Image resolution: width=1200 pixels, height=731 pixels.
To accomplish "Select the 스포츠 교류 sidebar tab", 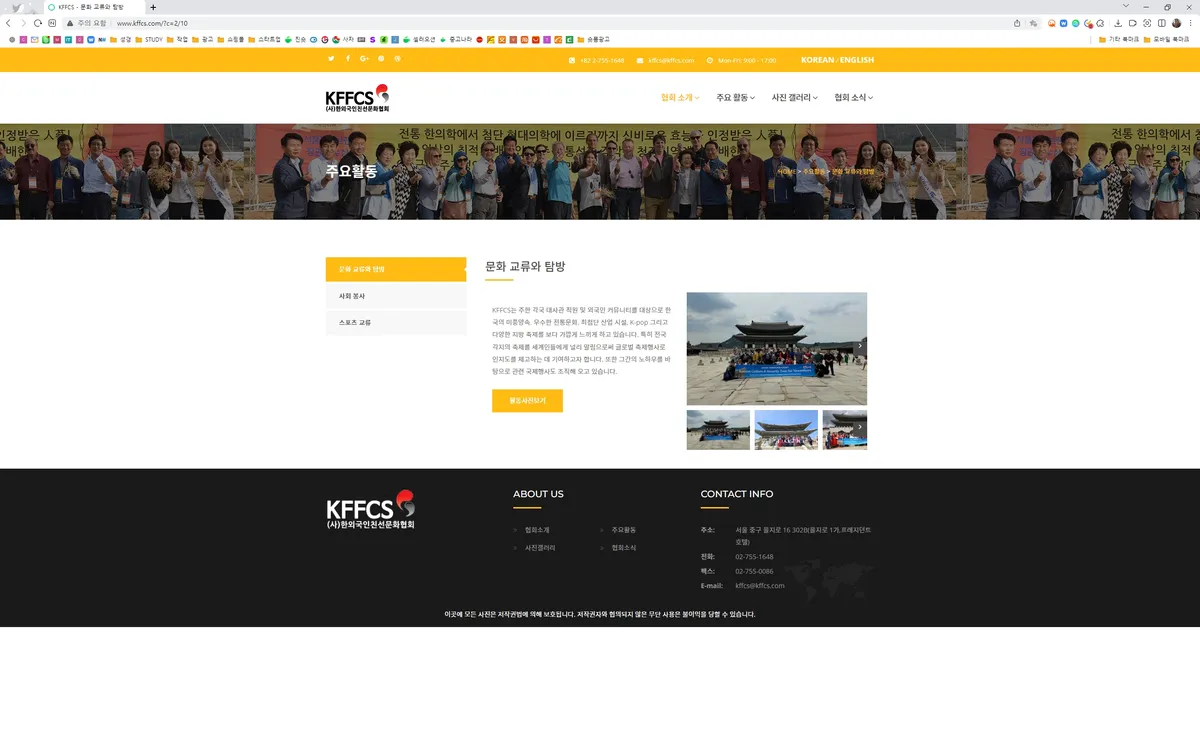I will coord(396,323).
